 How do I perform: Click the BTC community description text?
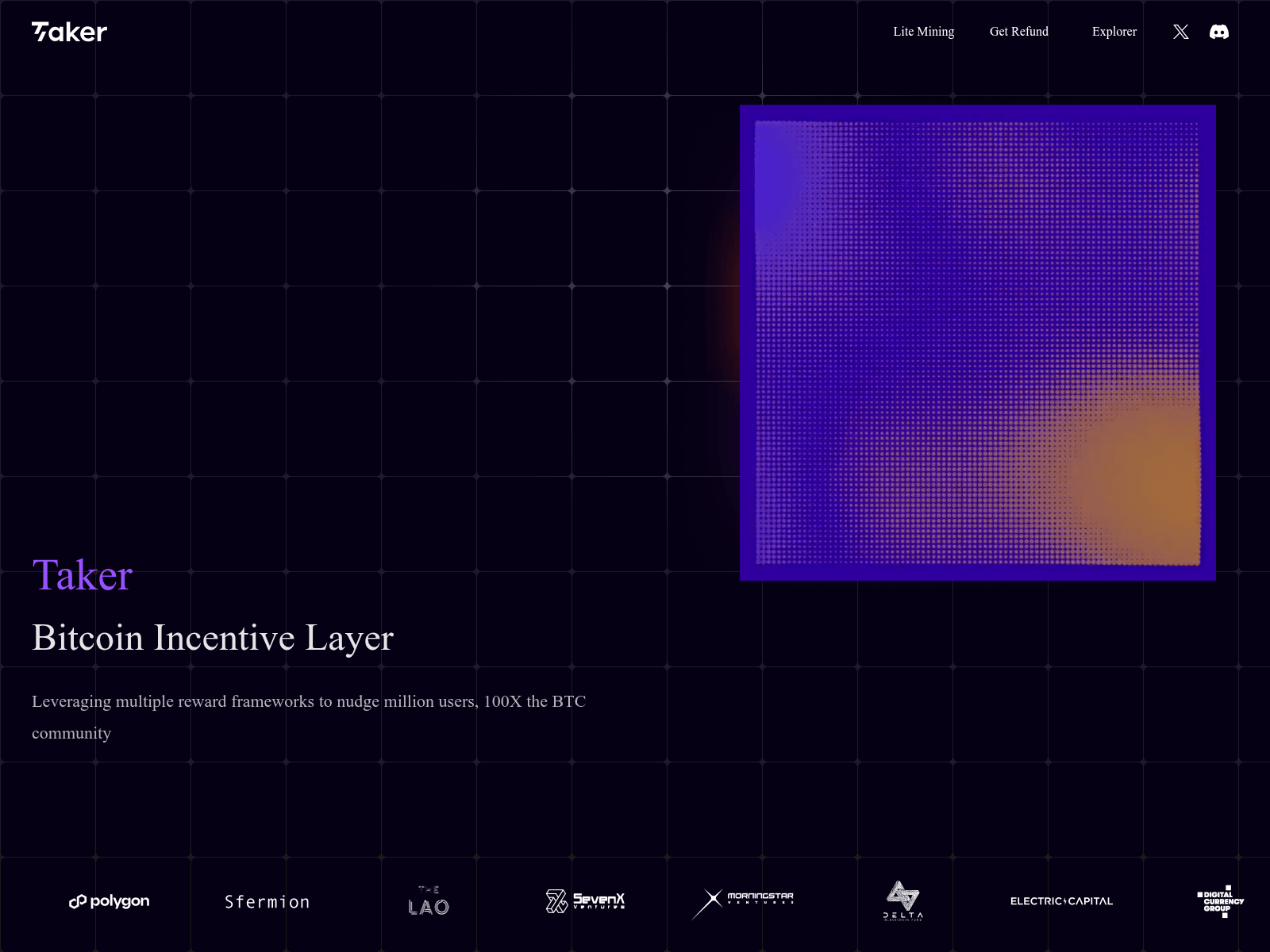[x=309, y=716]
